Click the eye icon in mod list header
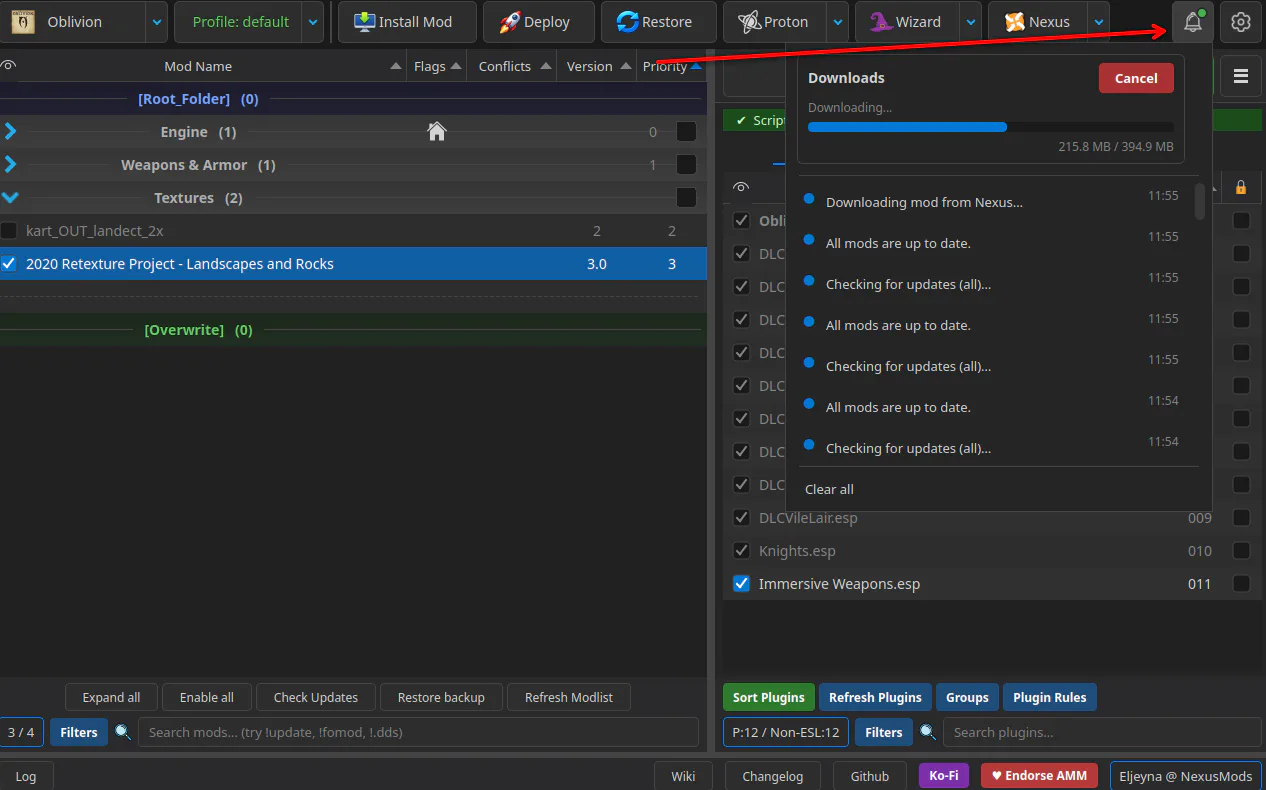The image size is (1266, 790). tap(9, 66)
